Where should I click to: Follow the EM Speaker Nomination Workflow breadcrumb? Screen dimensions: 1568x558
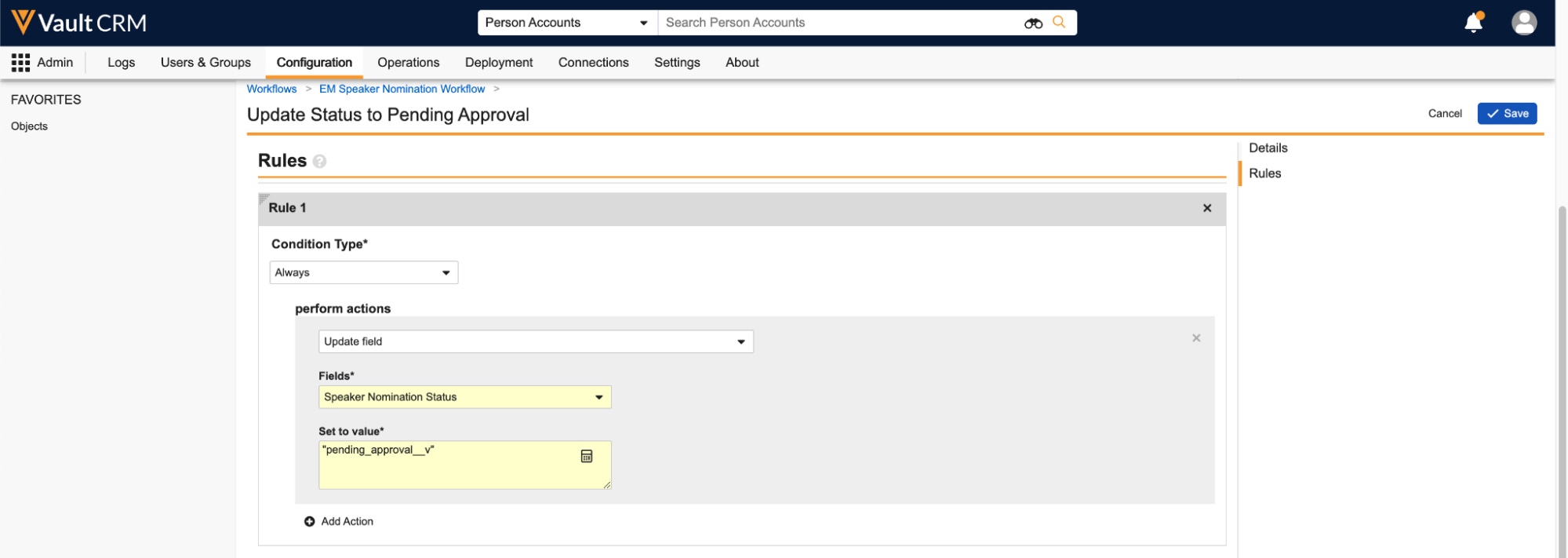[402, 89]
